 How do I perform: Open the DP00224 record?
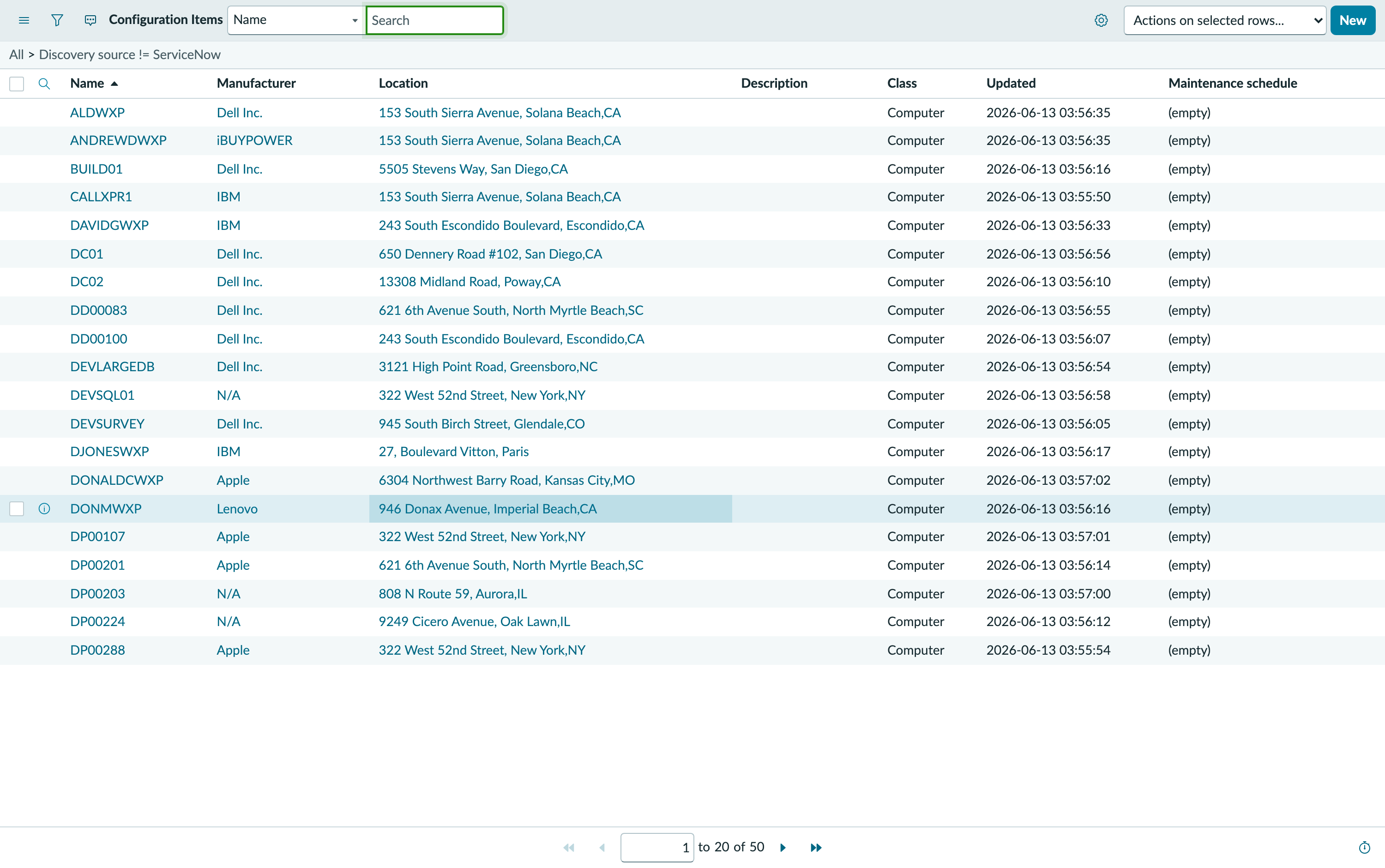(x=97, y=622)
